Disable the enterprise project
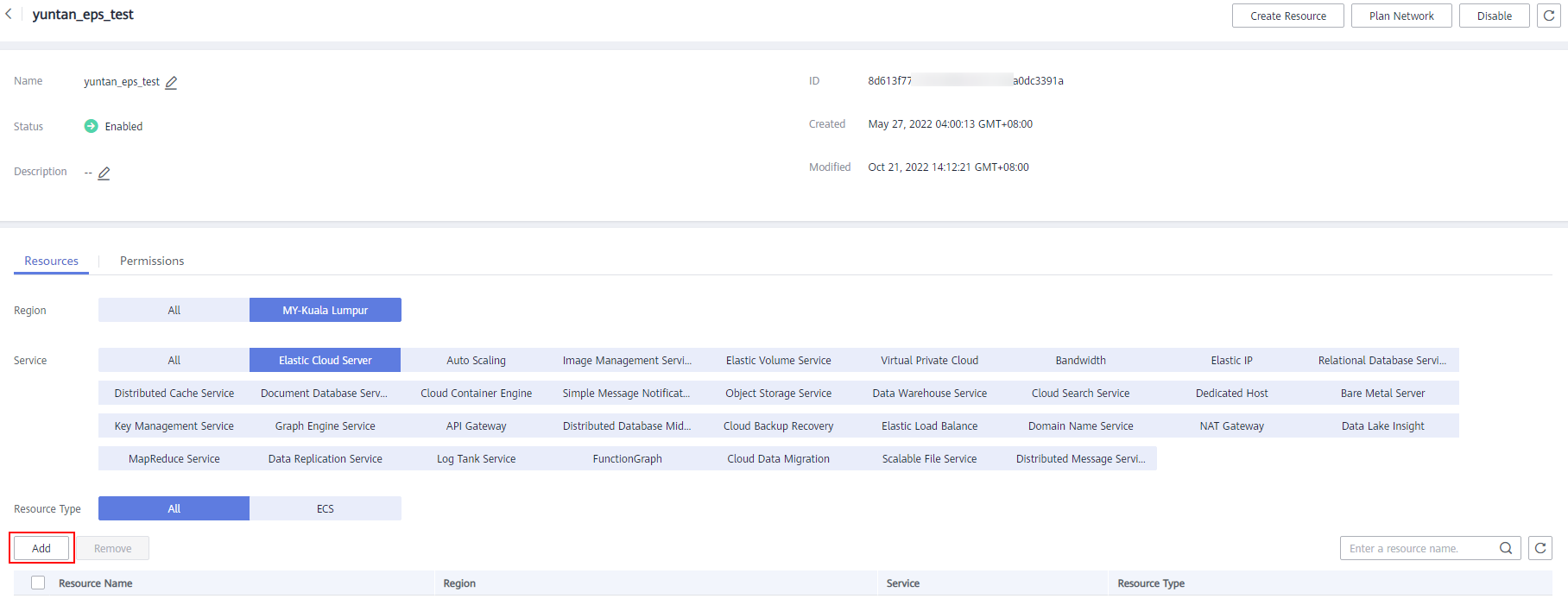This screenshot has height=605, width=1568. (1495, 16)
